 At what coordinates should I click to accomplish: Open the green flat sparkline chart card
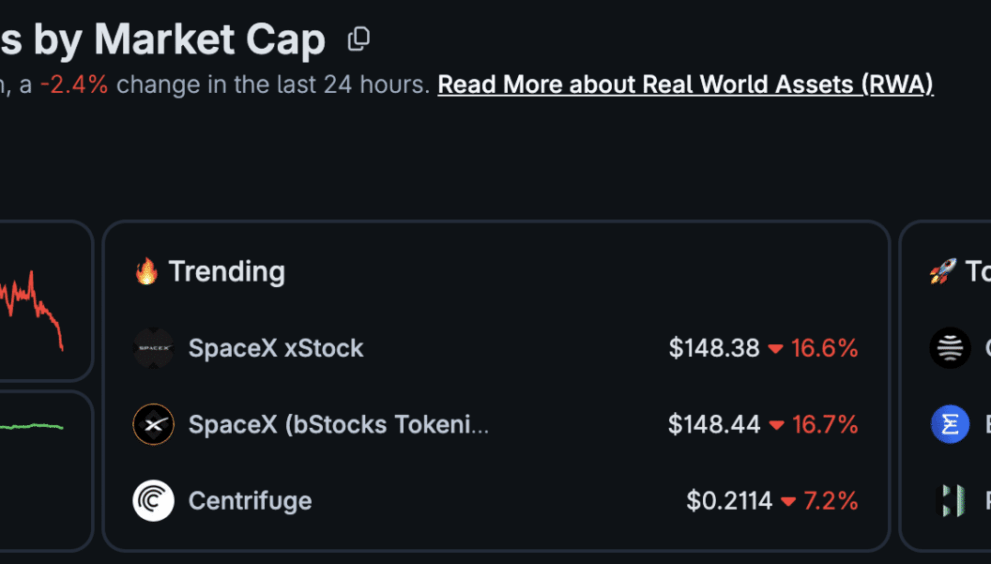tap(44, 471)
